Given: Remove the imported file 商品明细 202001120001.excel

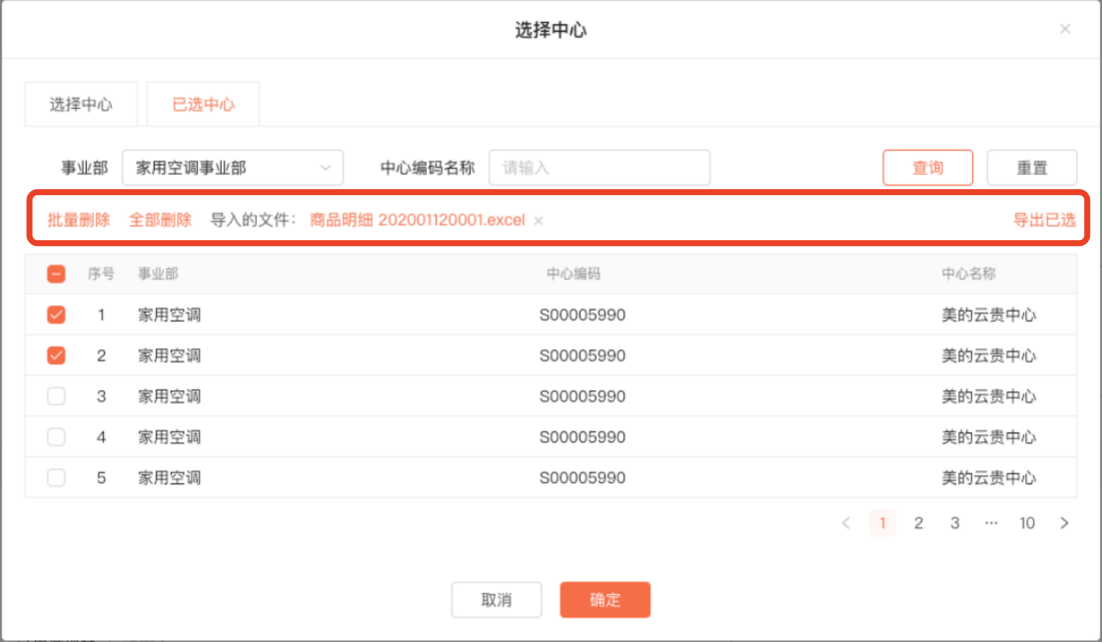Looking at the screenshot, I should pos(538,221).
